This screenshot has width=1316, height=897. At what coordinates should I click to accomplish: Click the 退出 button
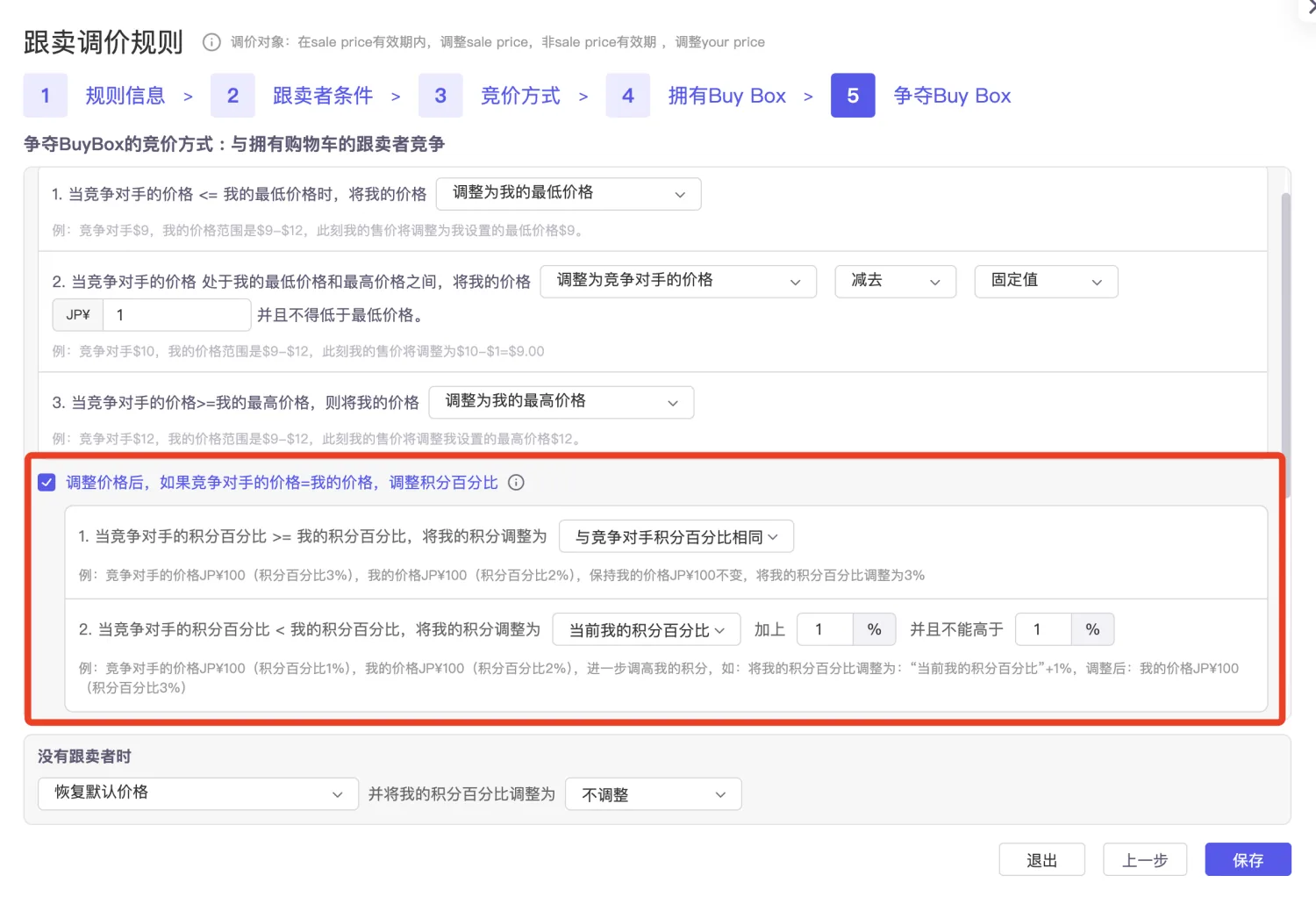click(1041, 860)
